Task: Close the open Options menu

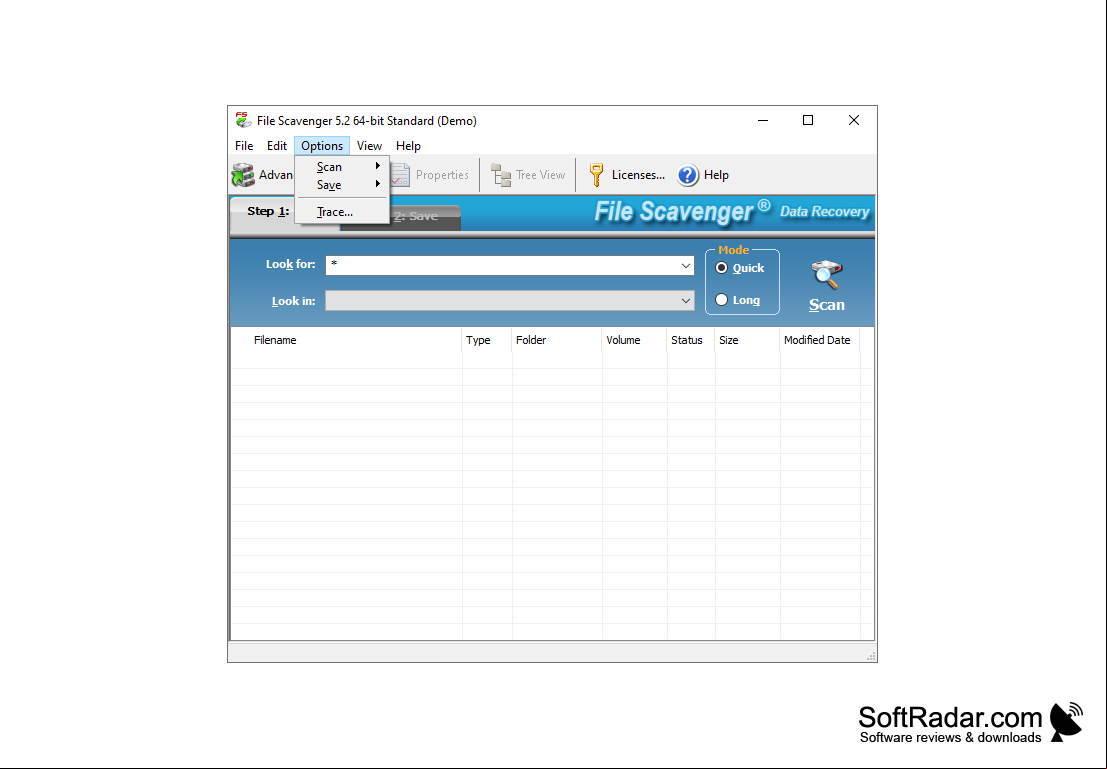Action: pyautogui.click(x=322, y=145)
